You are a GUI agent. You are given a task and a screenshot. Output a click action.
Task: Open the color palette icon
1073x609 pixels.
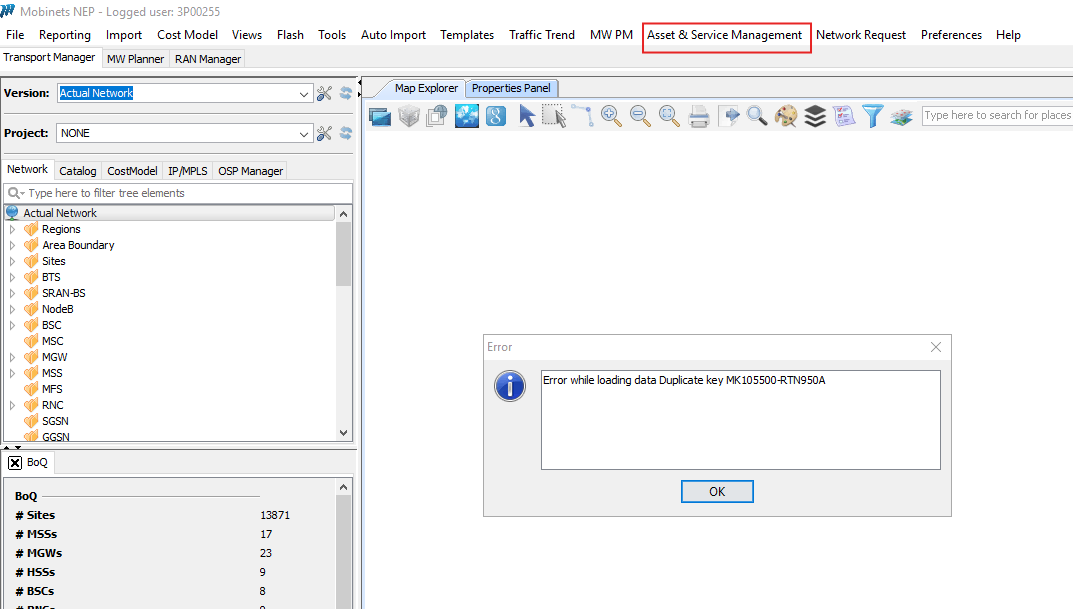(786, 116)
